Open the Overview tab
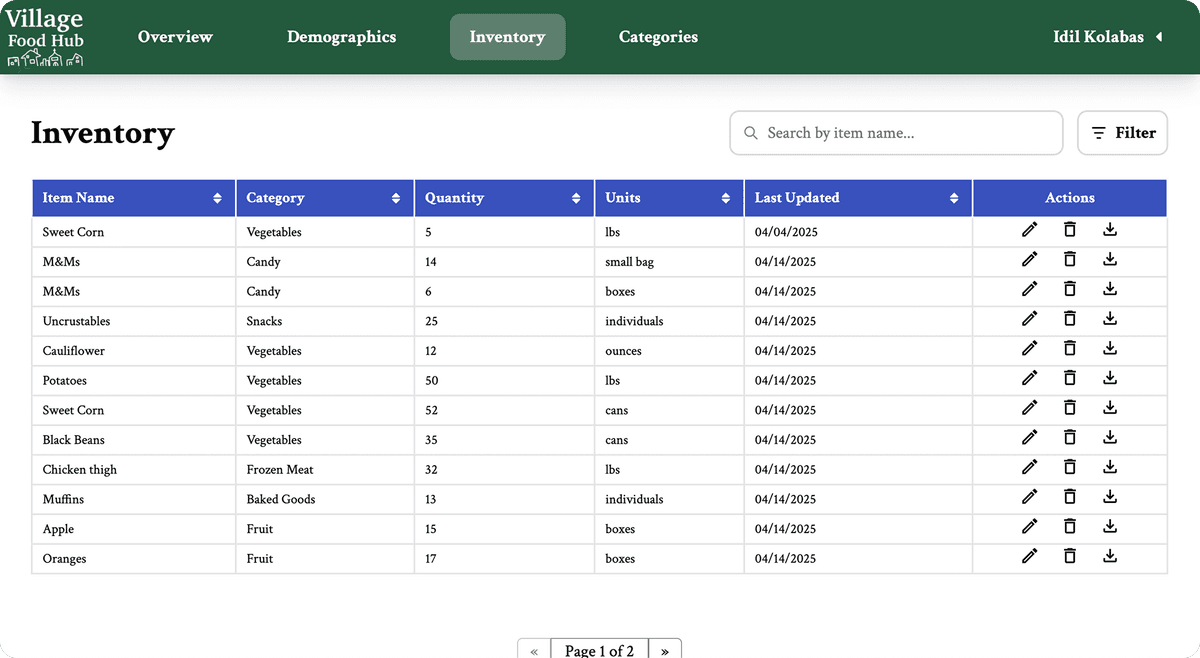Screen dimensions: 1200x658 click(x=175, y=37)
